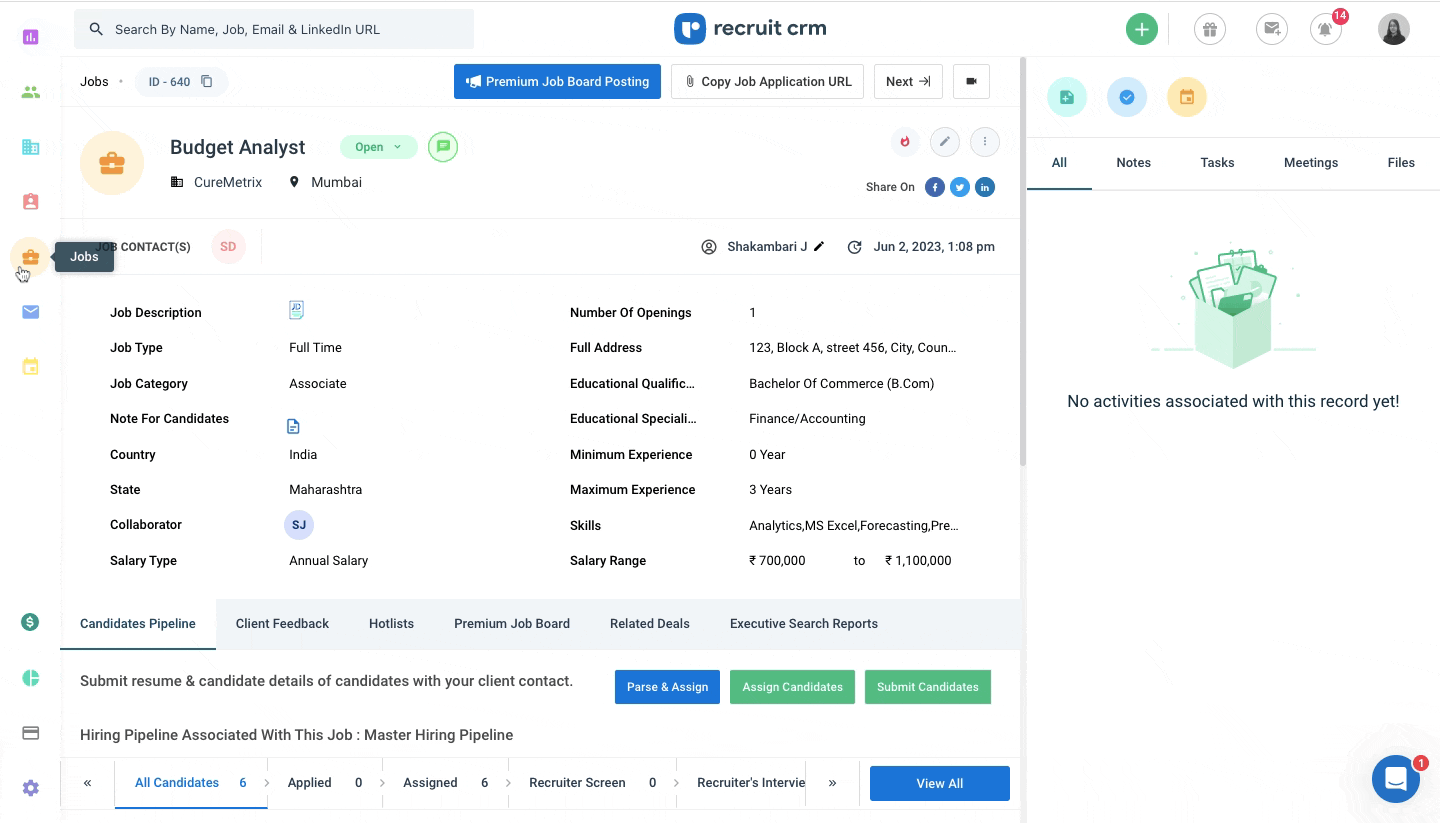Viewport: 1440px width, 823px height.
Task: Open the Companies section from the sidebar
Action: click(30, 146)
